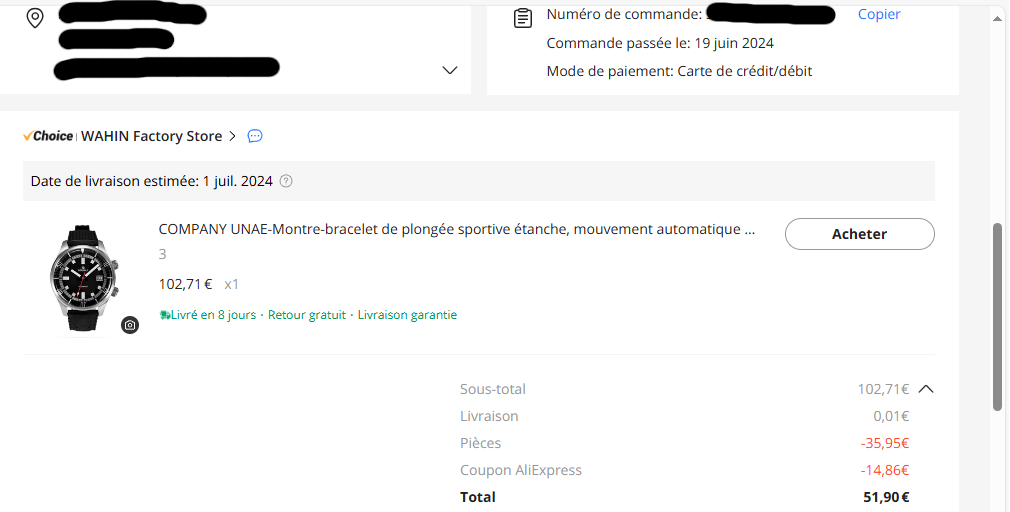Viewport: 1010px width, 512px height.
Task: Click the Livré en 8 jours text
Action: point(213,315)
